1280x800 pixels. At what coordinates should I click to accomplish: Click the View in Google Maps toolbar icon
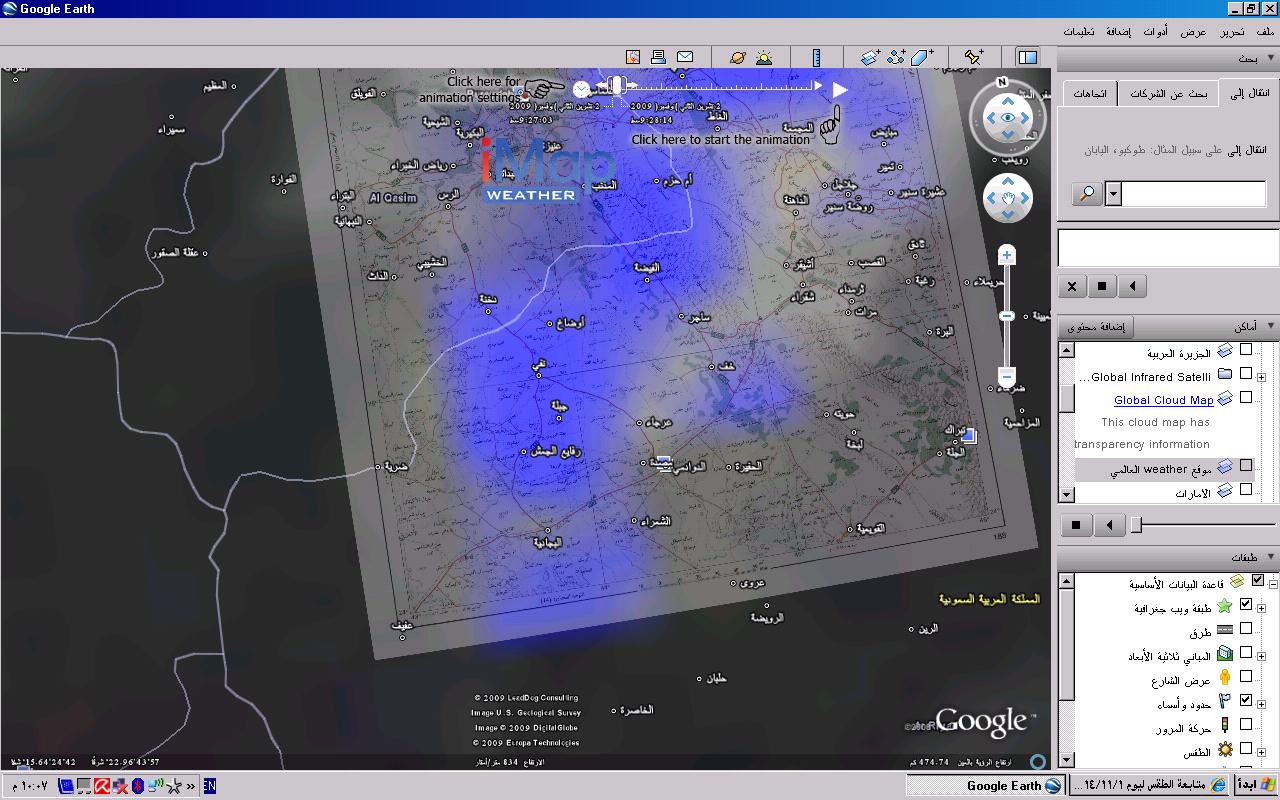[632, 57]
